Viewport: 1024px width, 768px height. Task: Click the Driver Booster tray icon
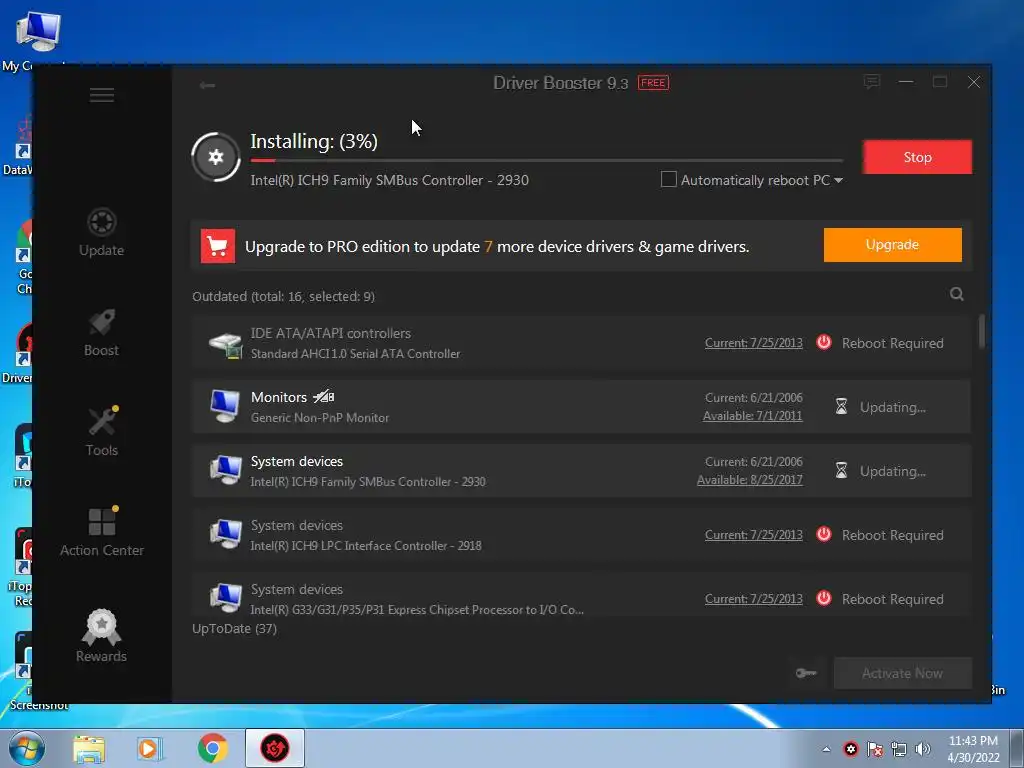(x=851, y=749)
